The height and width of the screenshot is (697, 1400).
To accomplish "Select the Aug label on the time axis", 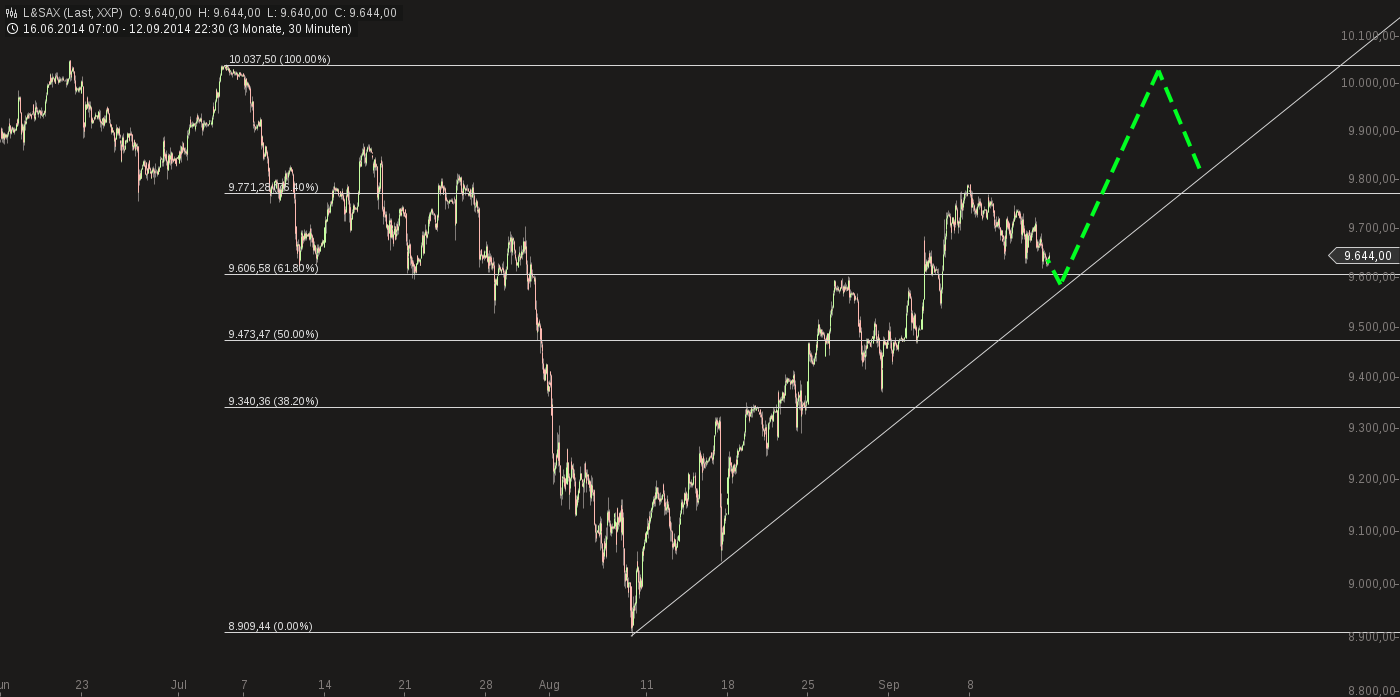I will click(548, 686).
